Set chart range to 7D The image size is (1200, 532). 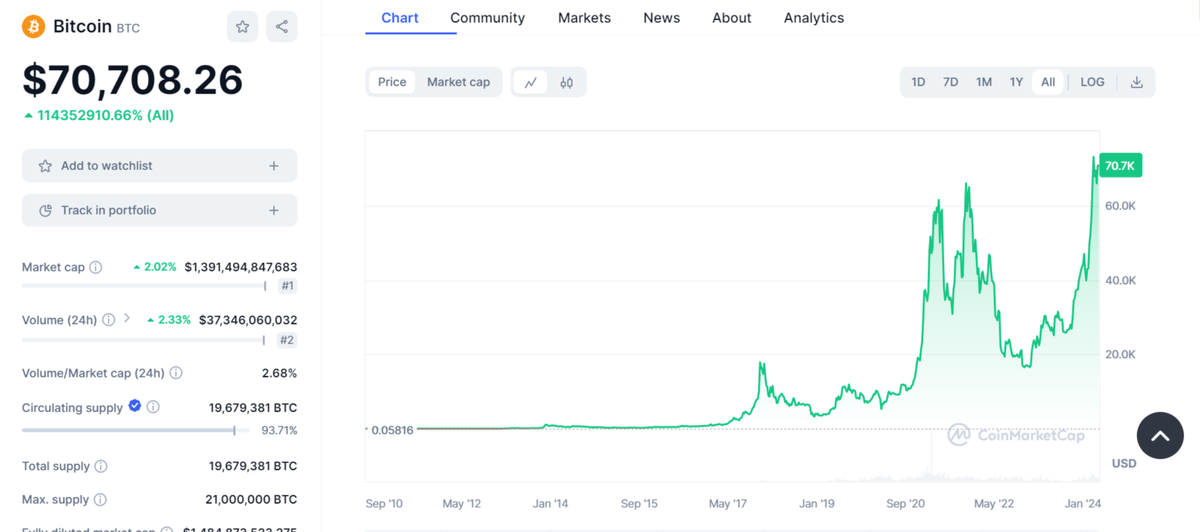coord(951,82)
